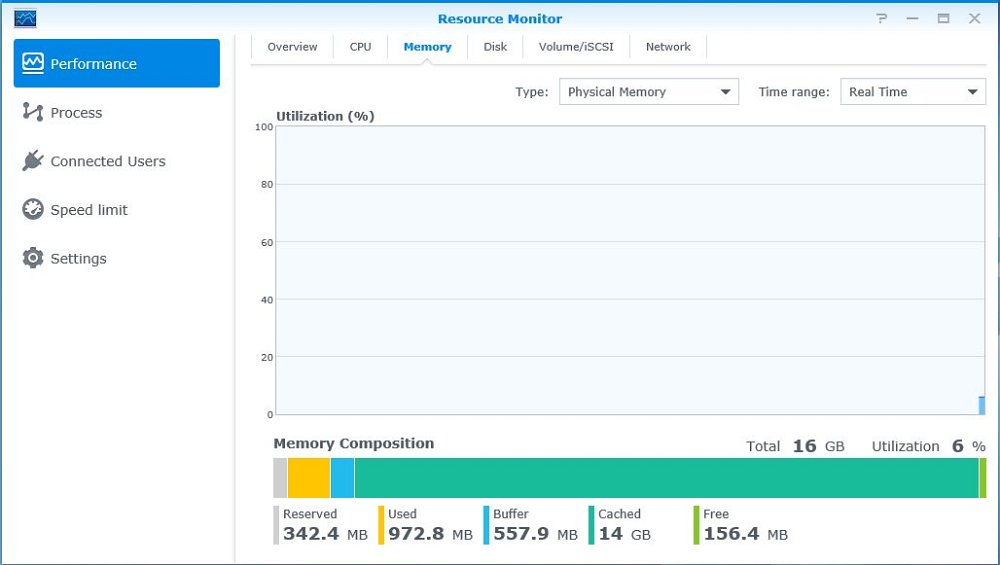The image size is (1000, 565).
Task: Switch to the CPU tab
Action: (x=360, y=47)
